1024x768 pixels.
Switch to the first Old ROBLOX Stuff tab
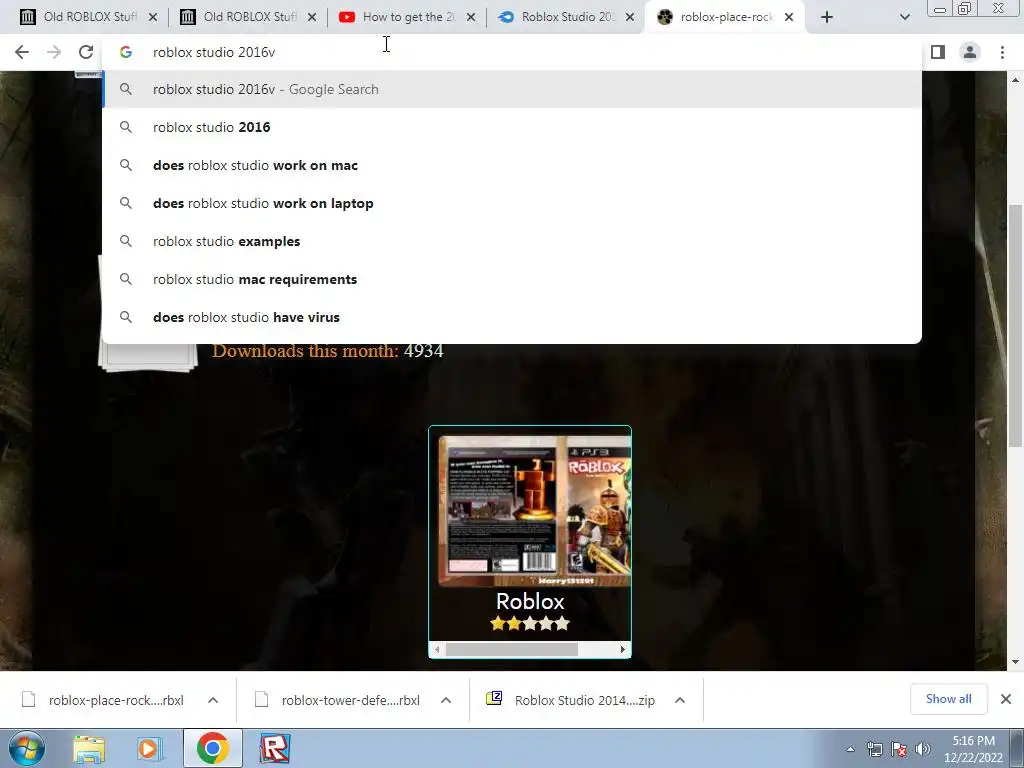(88, 17)
